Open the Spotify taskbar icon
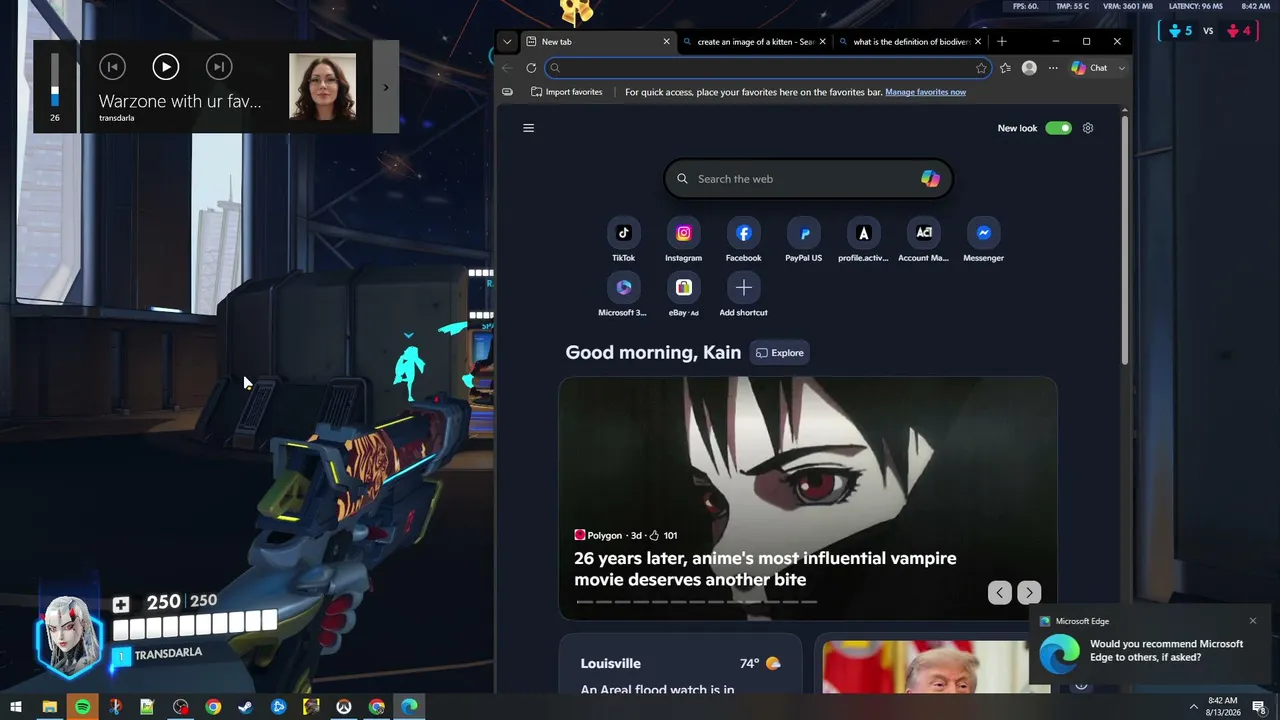The height and width of the screenshot is (720, 1280). point(82,707)
